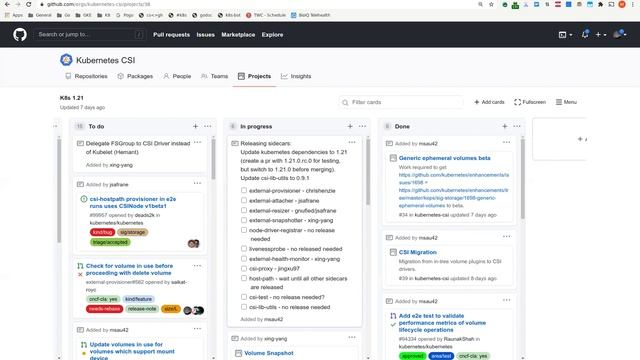This screenshot has width=640, height=360.
Task: Reload the page in browser
Action: 29,4
